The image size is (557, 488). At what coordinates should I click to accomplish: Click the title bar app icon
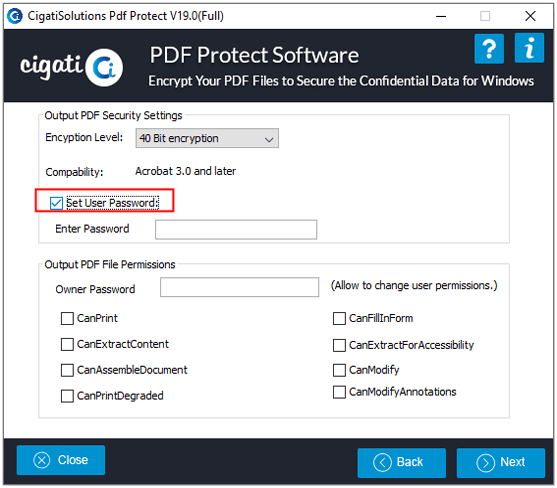pyautogui.click(x=15, y=16)
